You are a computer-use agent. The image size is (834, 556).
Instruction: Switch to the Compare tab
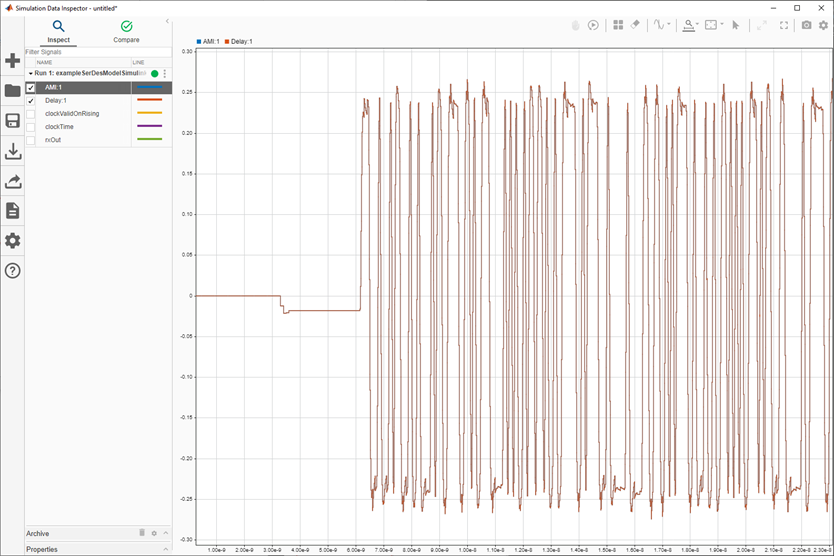coord(126,31)
